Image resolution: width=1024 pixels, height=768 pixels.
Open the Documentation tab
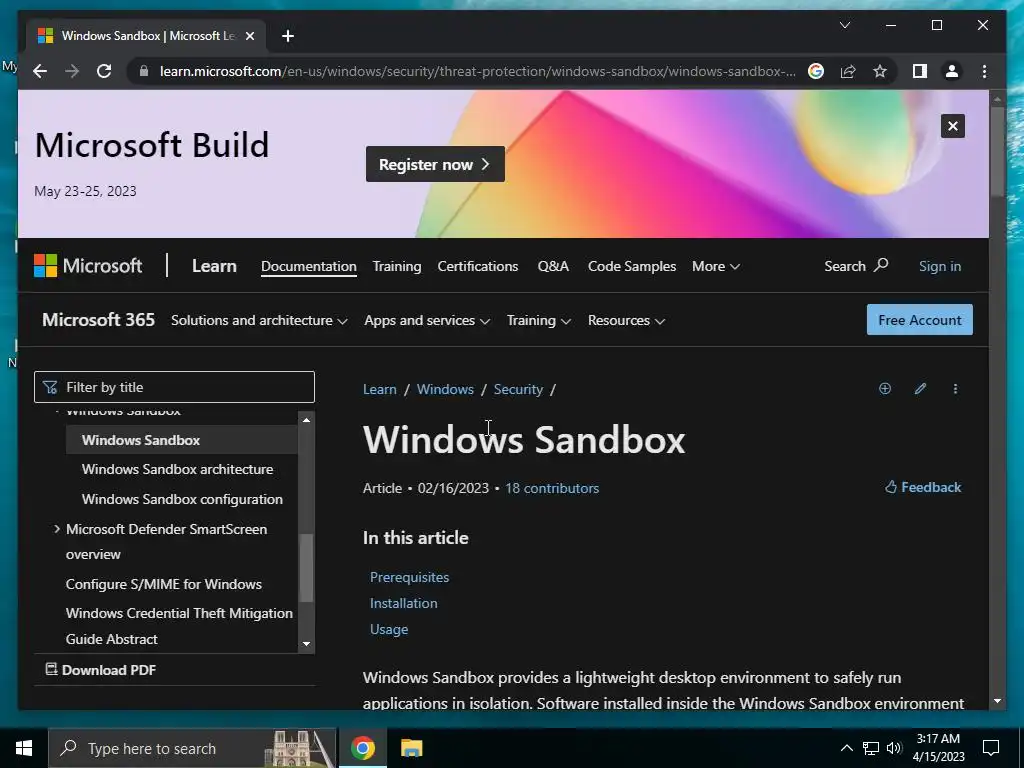[x=309, y=266]
